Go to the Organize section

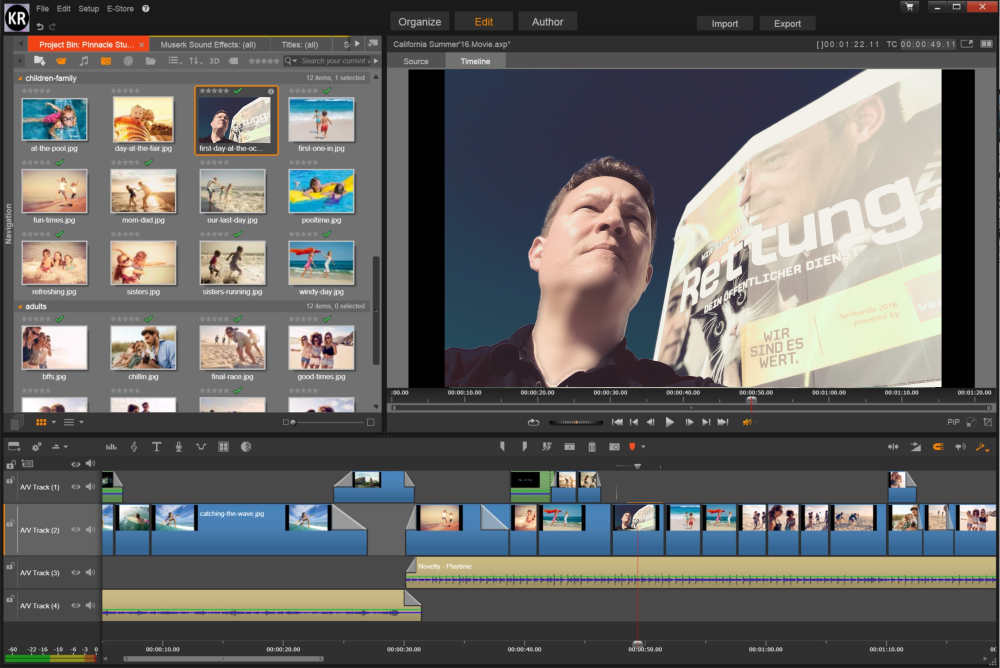(419, 21)
